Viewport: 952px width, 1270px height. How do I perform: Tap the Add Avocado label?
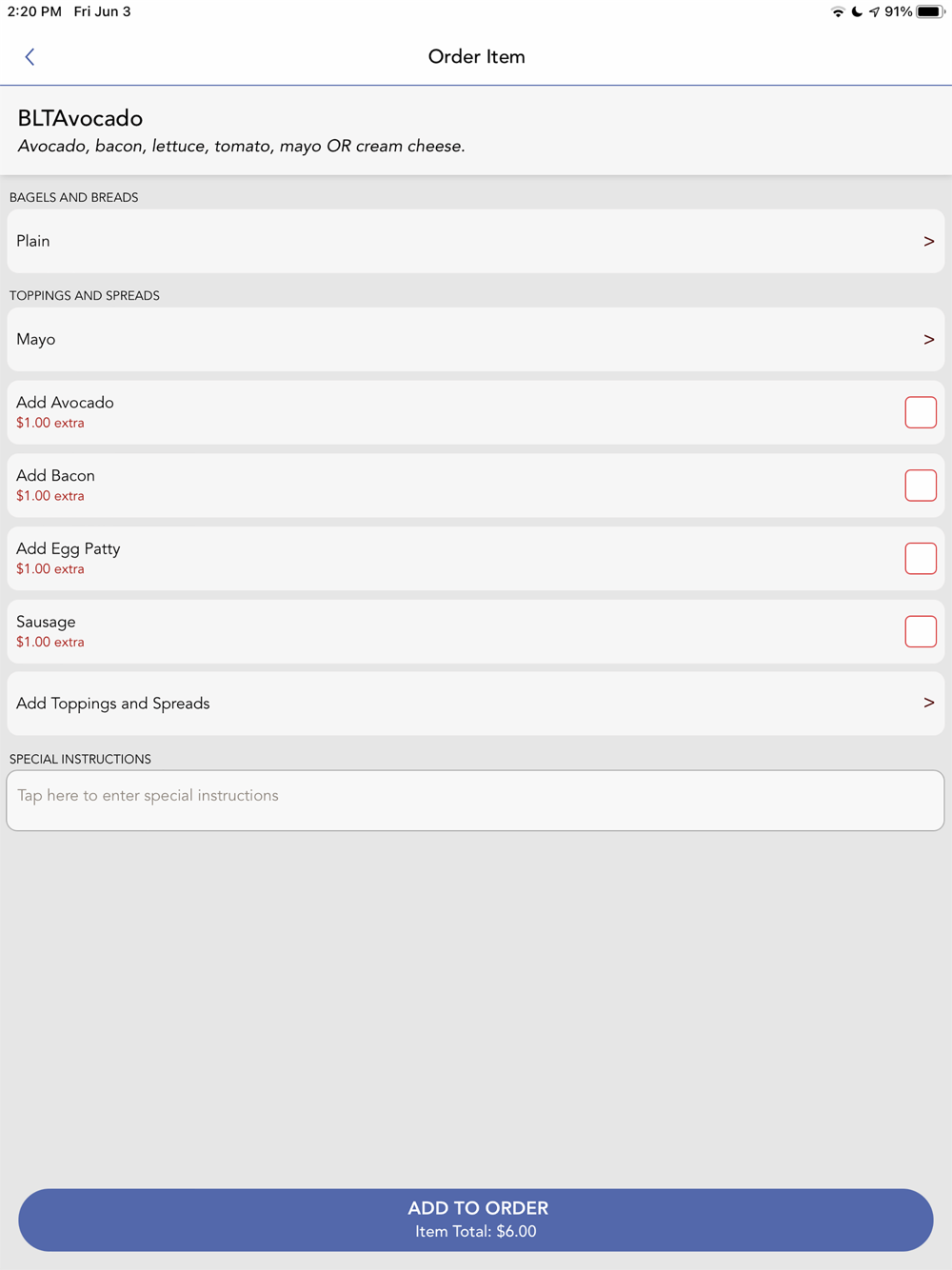coord(65,403)
